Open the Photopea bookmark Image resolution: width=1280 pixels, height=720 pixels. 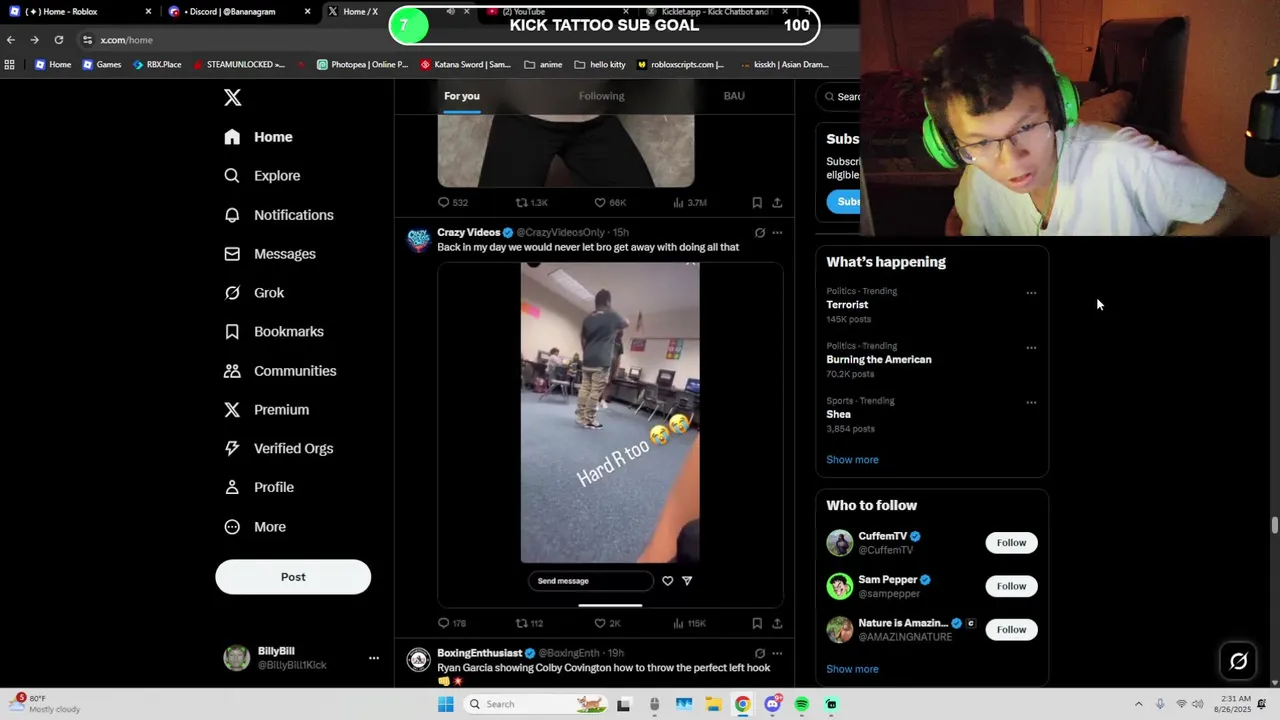(362, 65)
